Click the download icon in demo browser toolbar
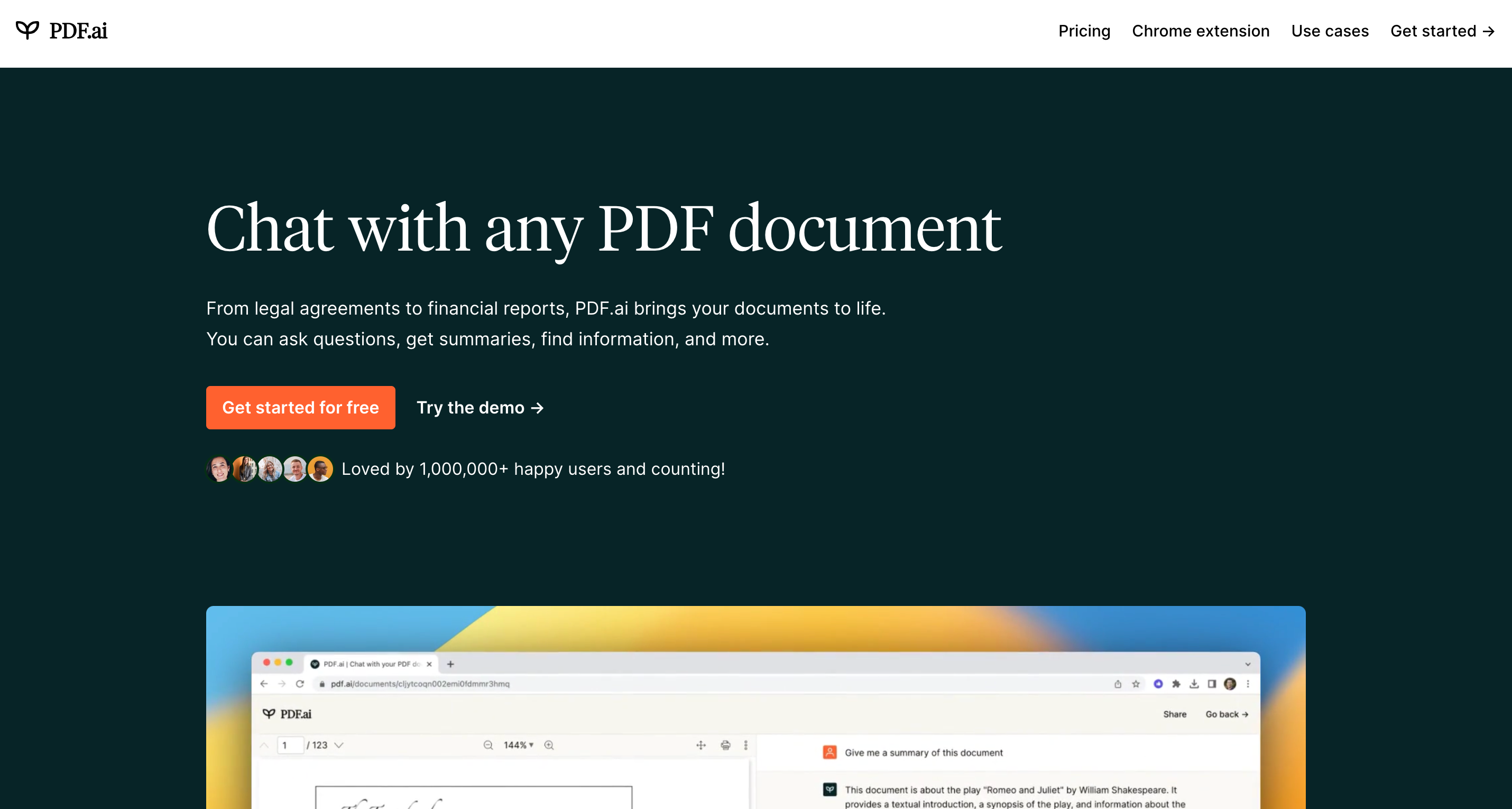The image size is (1512, 809). click(x=1194, y=684)
